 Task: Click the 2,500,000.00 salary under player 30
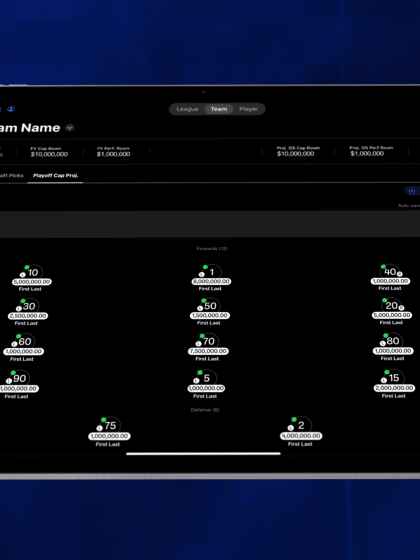click(x=28, y=316)
